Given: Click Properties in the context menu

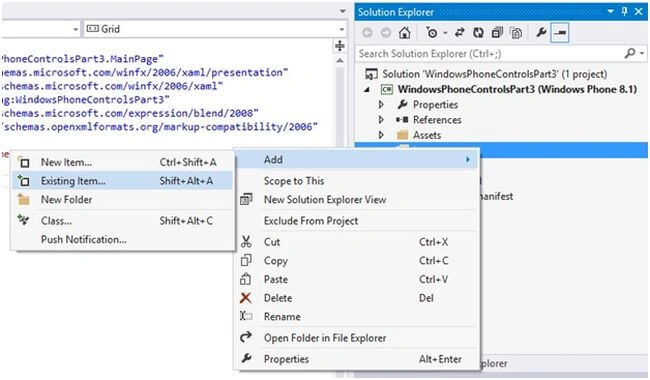Looking at the screenshot, I should point(357,359).
